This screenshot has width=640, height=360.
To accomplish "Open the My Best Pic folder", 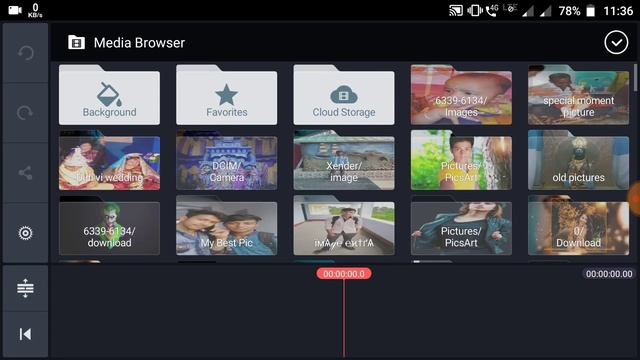I will point(227,225).
